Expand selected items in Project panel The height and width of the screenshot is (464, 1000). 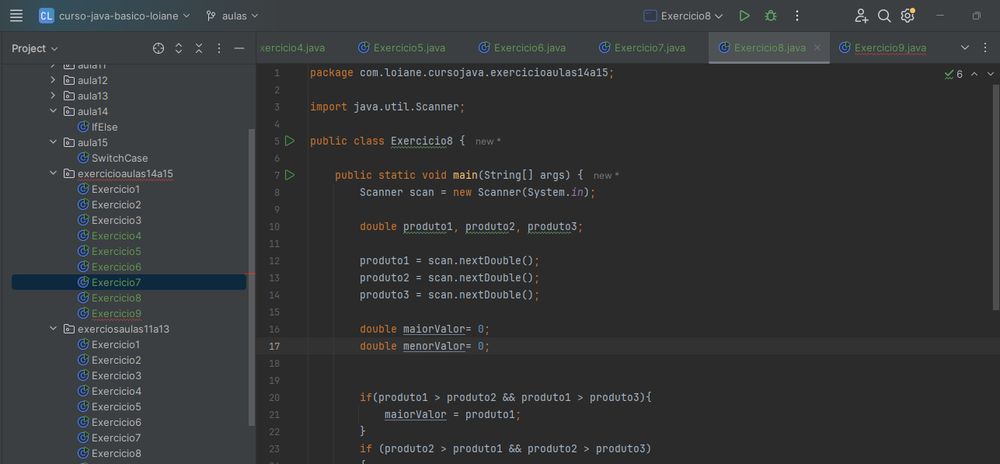(x=179, y=48)
